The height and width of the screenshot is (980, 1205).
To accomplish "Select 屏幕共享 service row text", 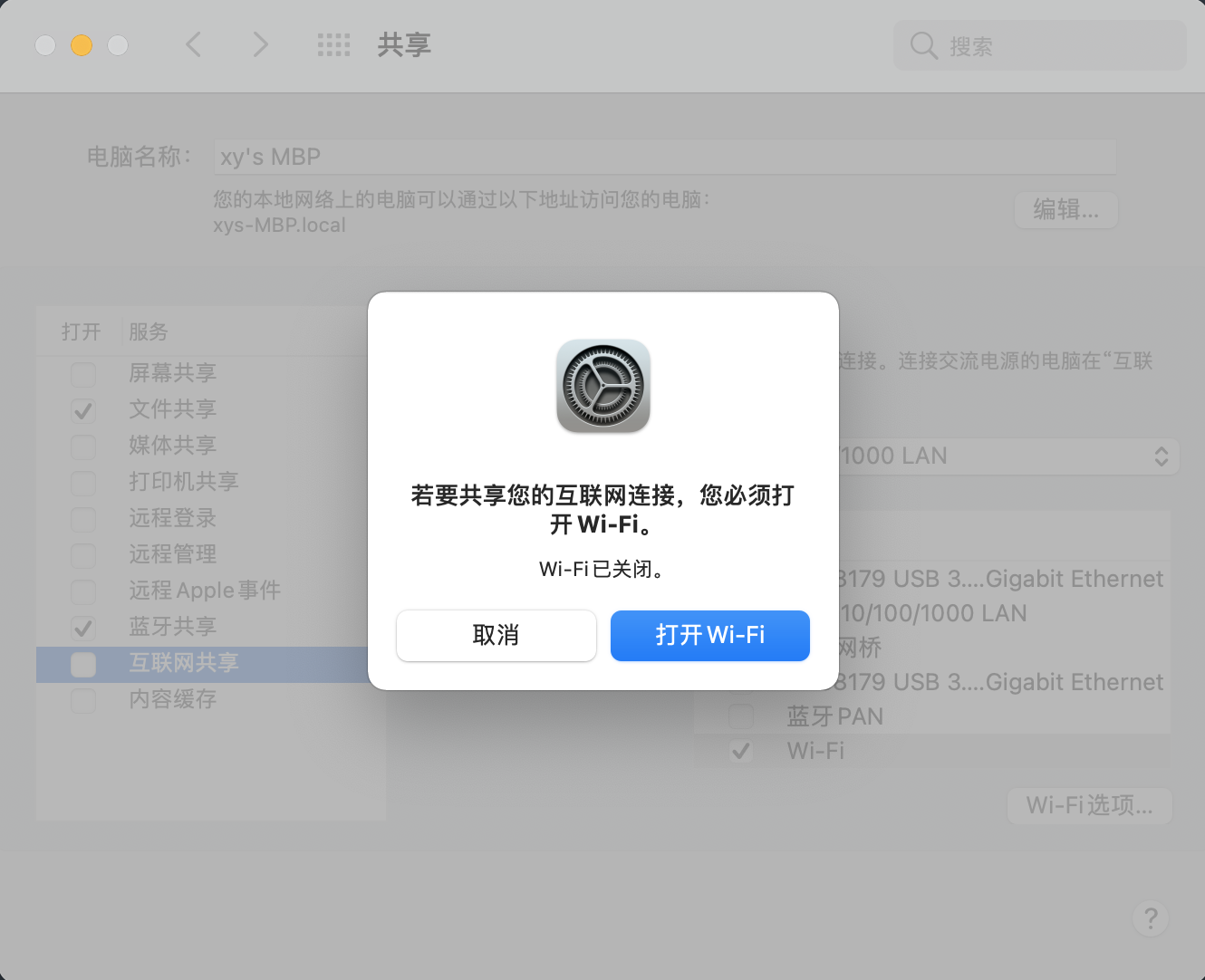I will point(172,372).
